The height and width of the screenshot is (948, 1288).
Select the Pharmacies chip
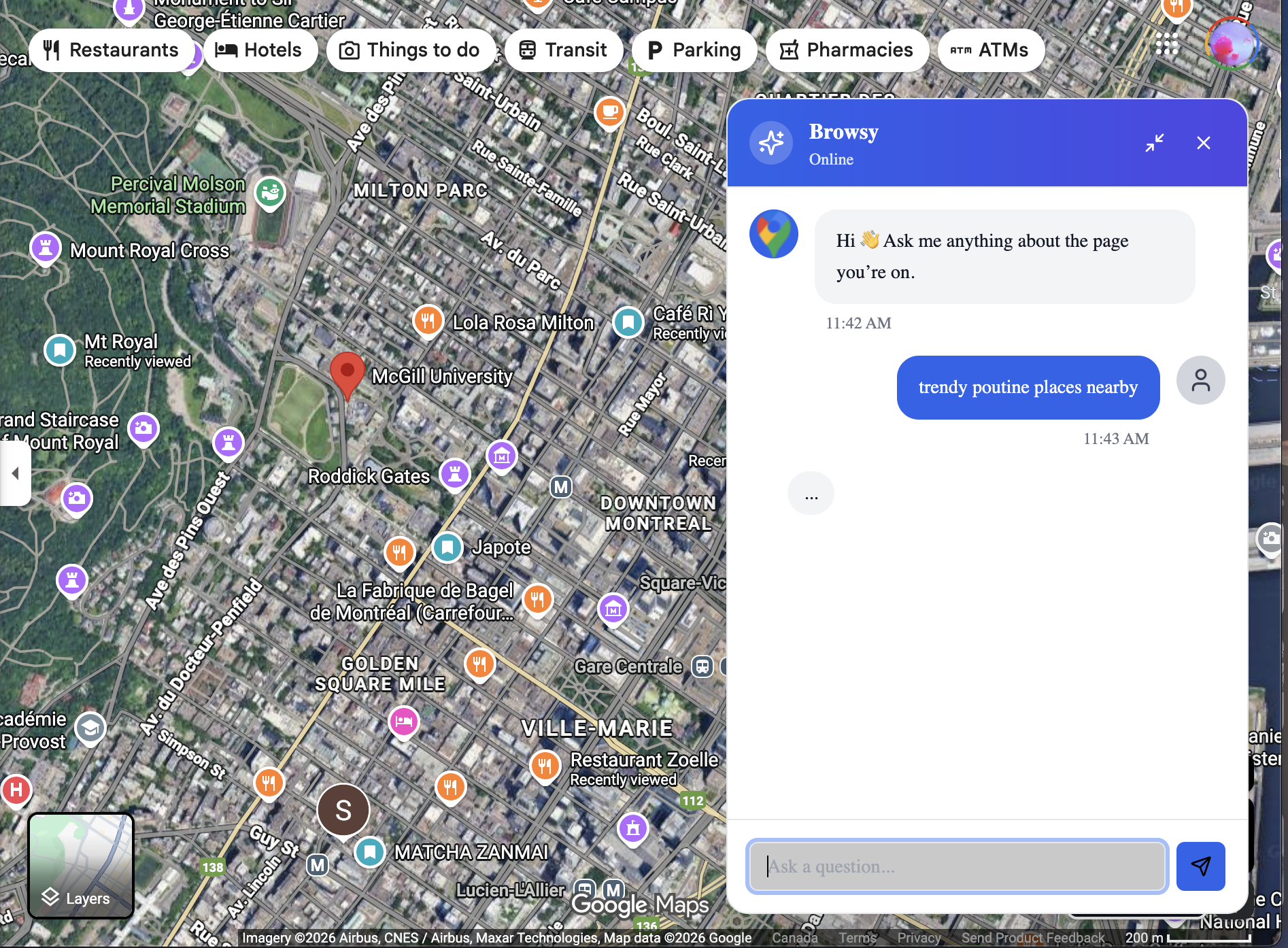847,50
